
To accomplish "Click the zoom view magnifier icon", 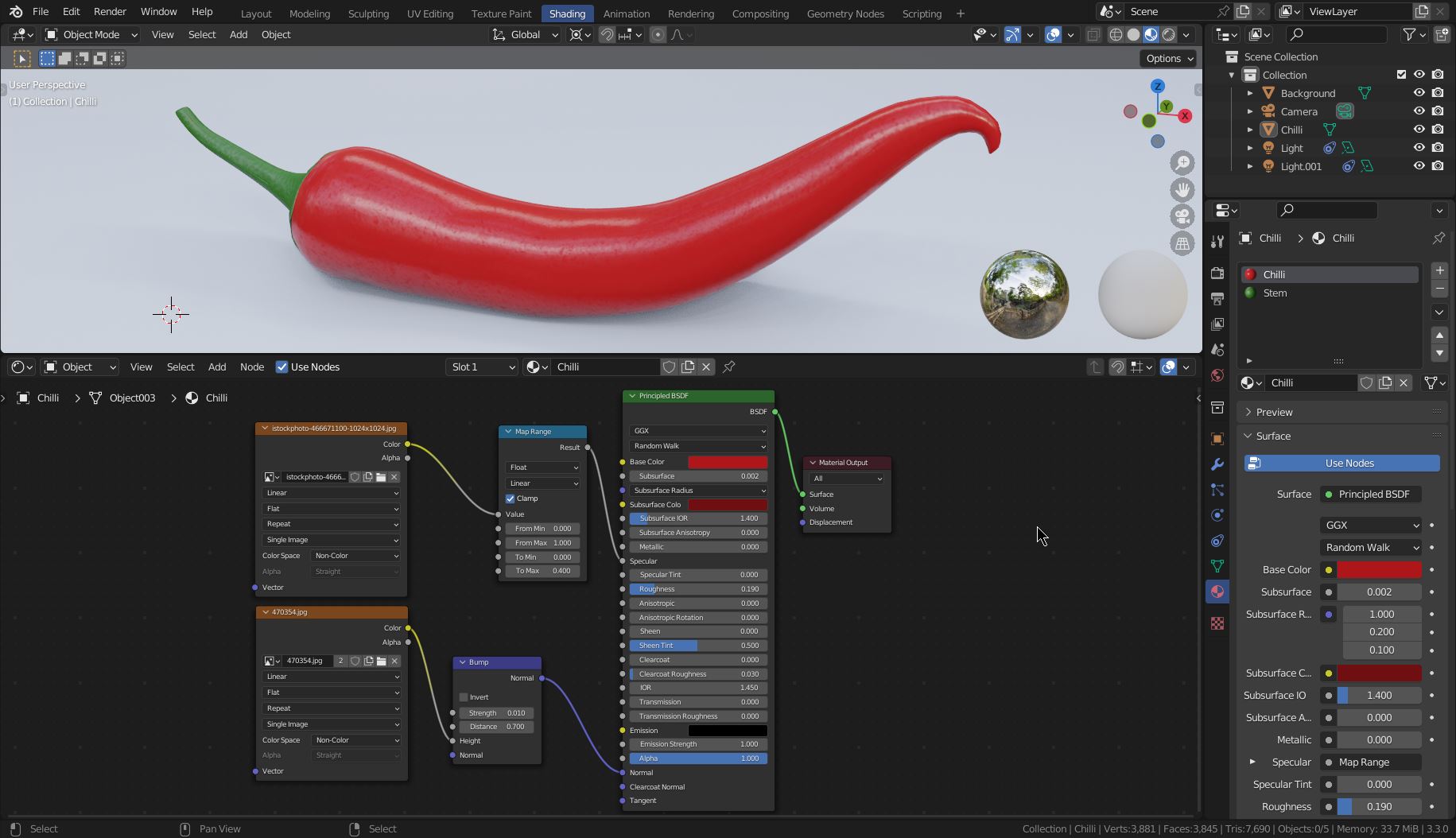I will coord(1182,163).
